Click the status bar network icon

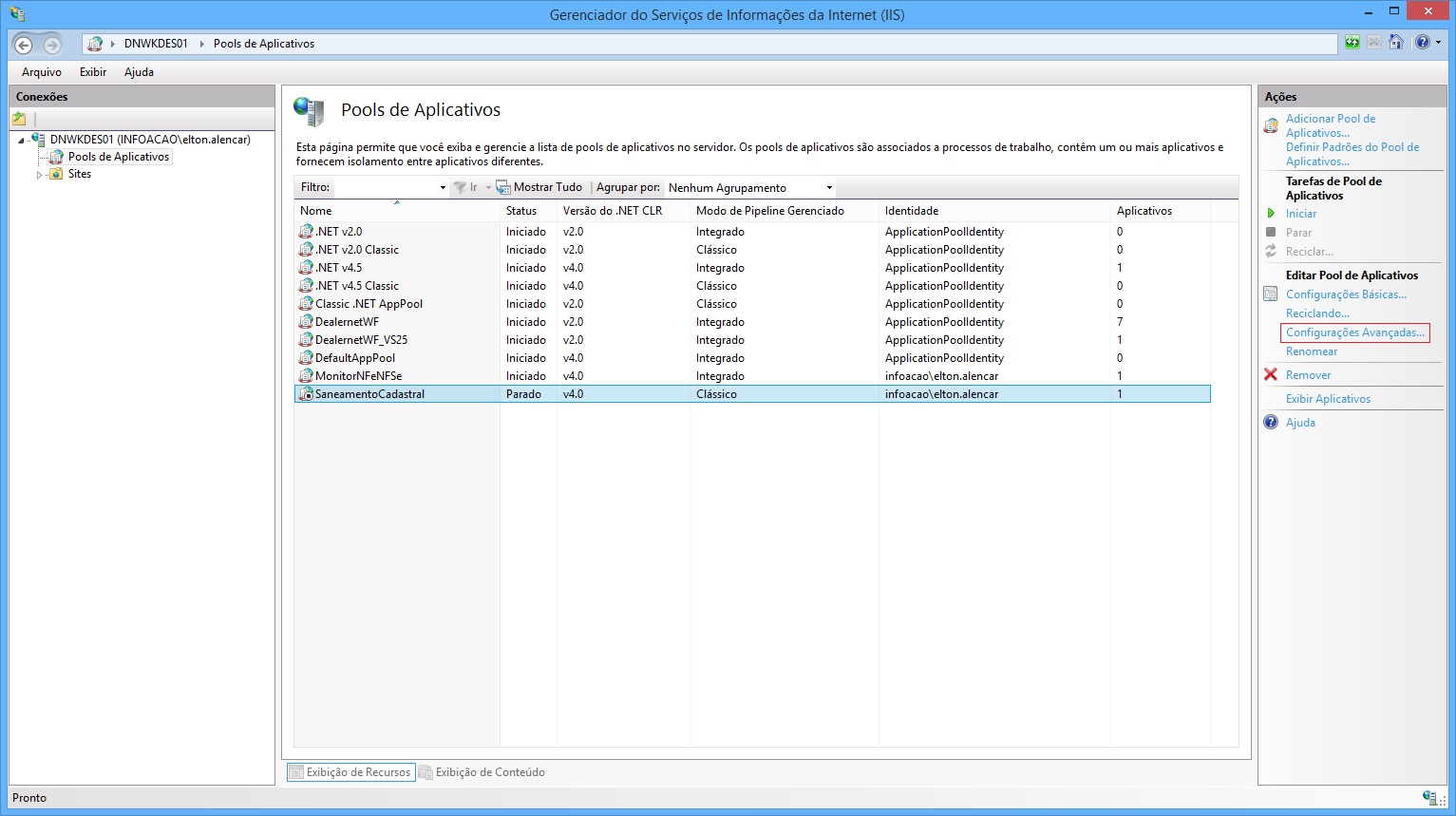[x=1429, y=798]
